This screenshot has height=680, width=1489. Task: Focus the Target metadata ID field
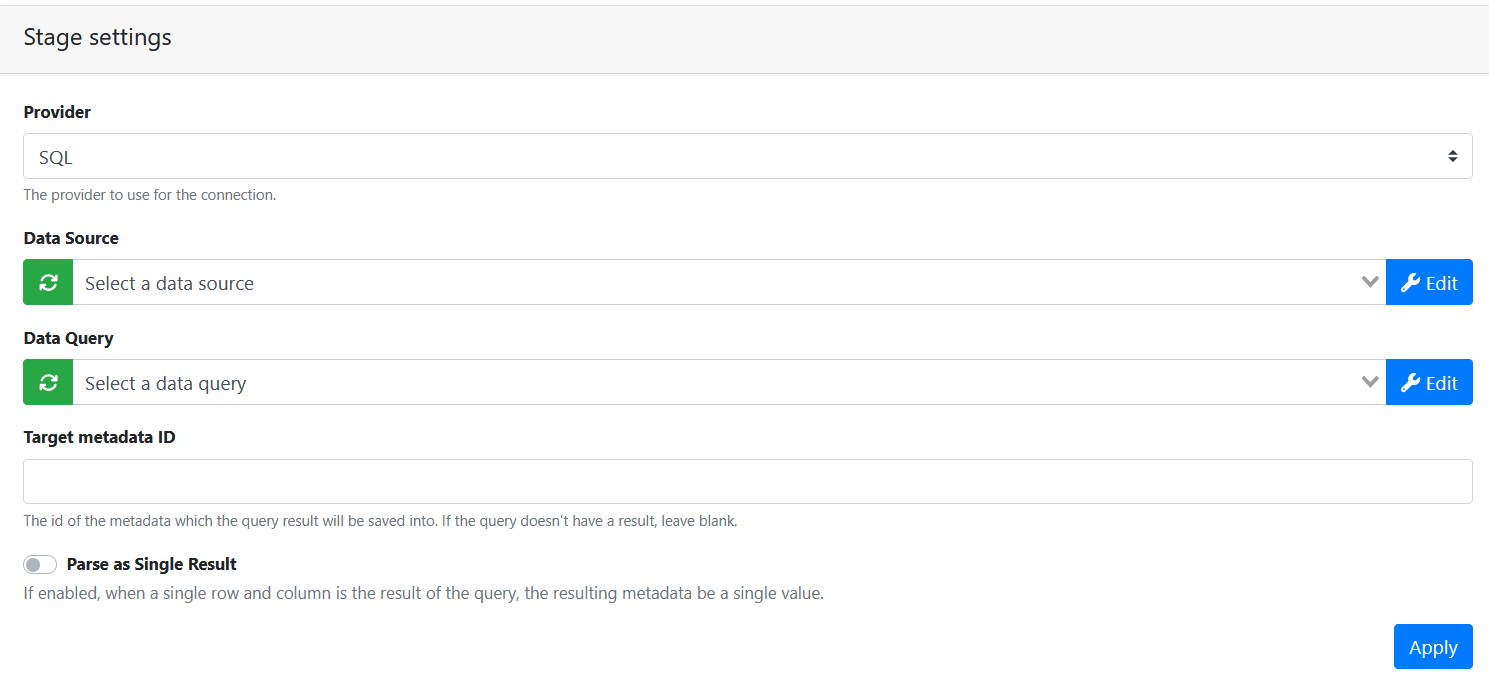tap(747, 482)
